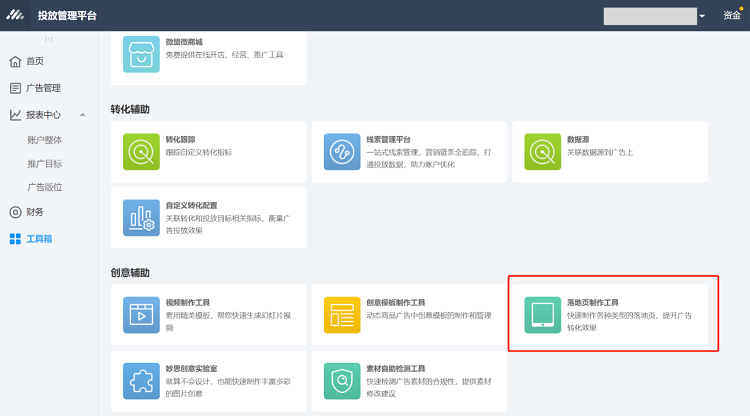Open 报表中心 in sidebar
This screenshot has height=416, width=750.
click(44, 115)
